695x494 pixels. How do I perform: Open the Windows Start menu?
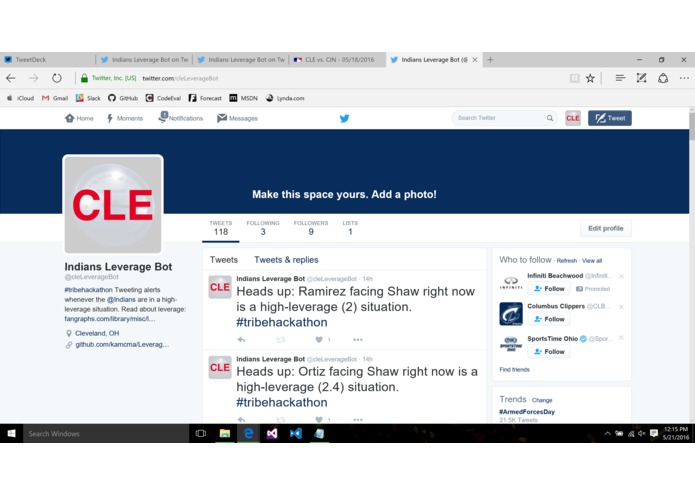click(12, 433)
